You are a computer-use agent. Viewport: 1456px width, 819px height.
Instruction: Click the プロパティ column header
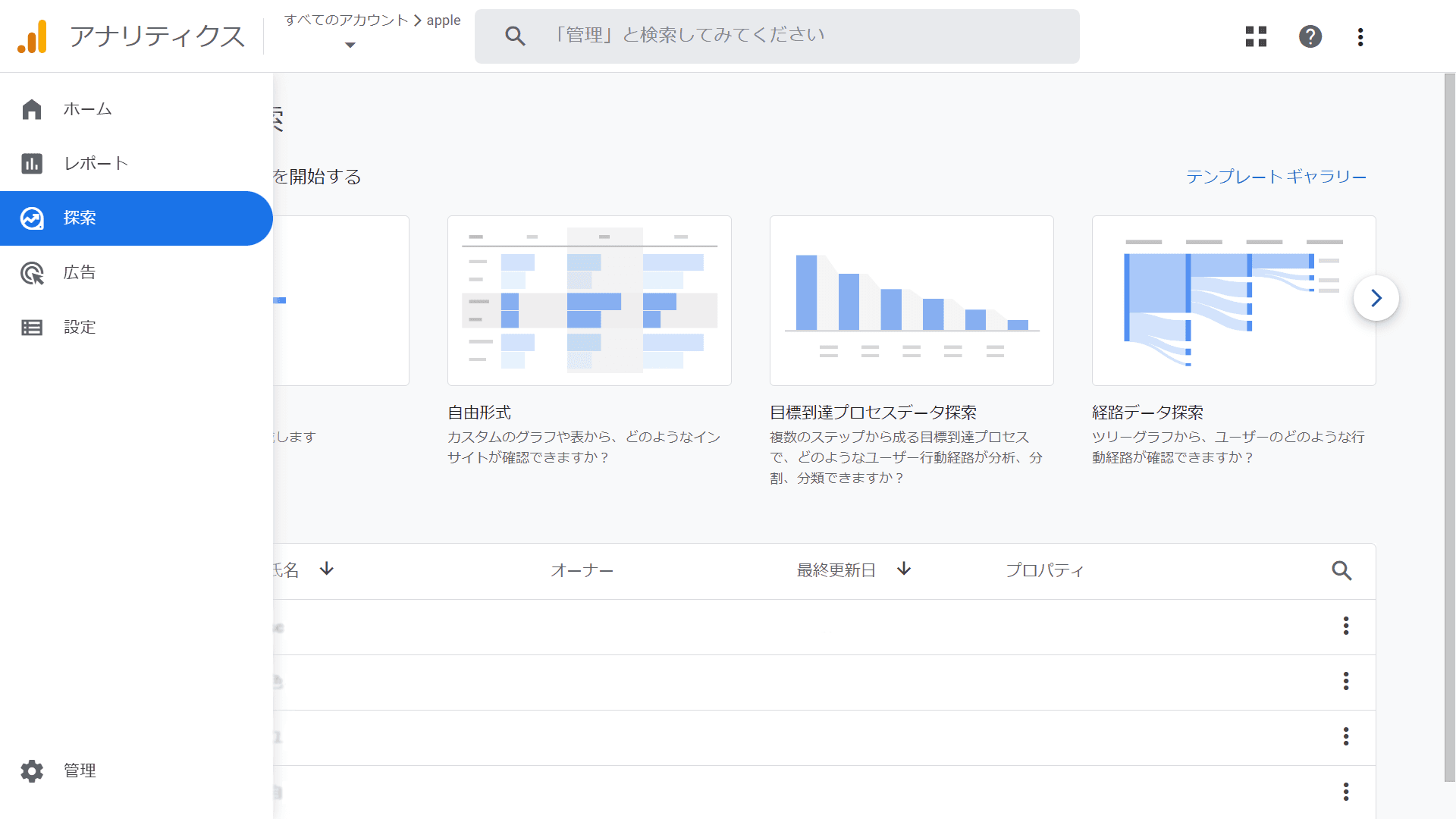(x=1044, y=570)
